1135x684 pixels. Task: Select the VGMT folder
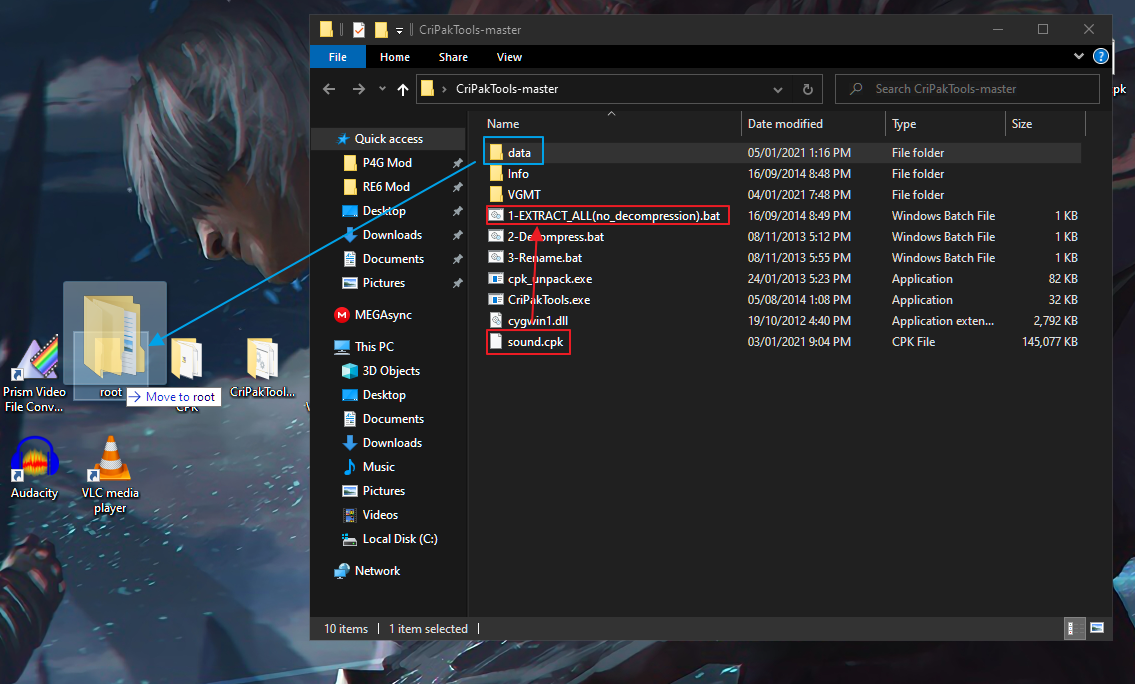[x=523, y=195]
